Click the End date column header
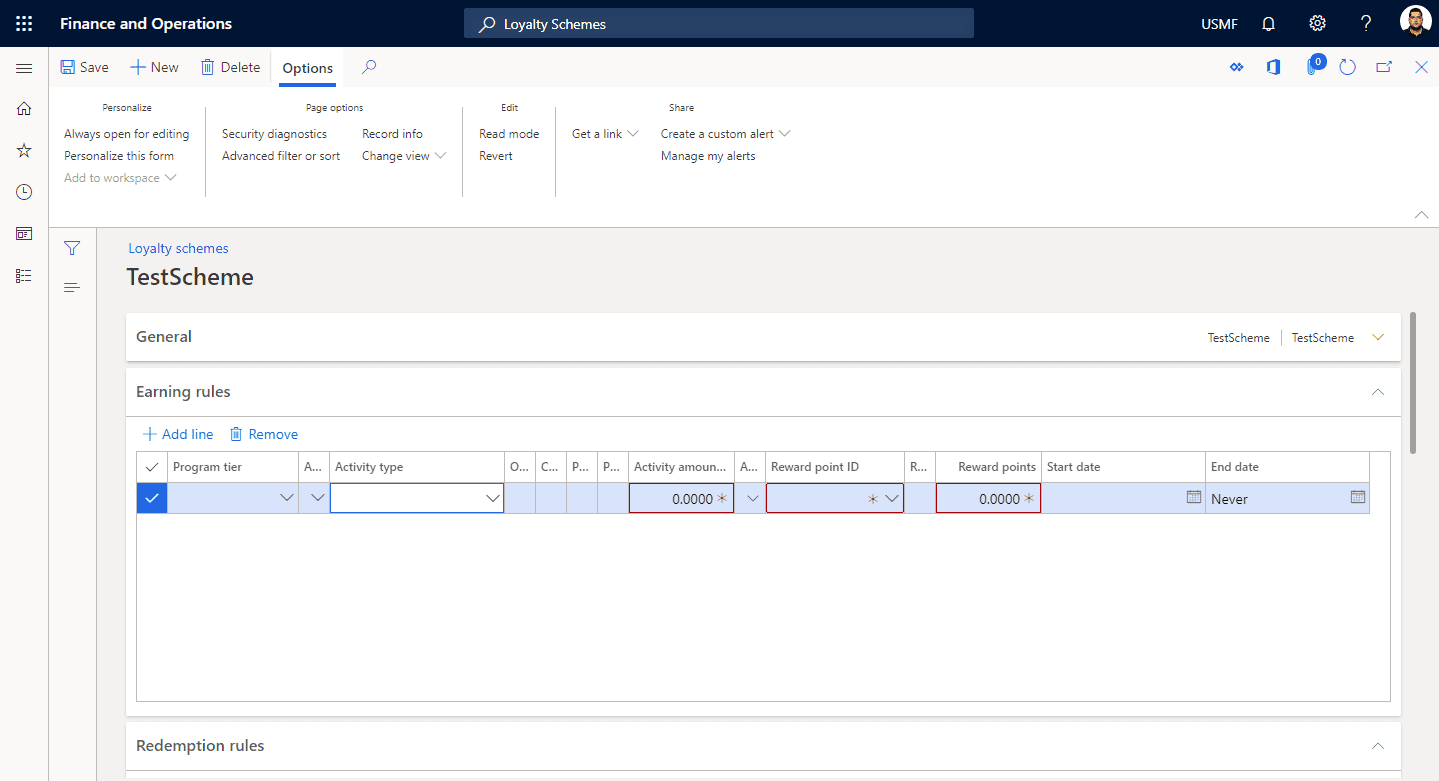The width and height of the screenshot is (1439, 781). [x=1287, y=467]
